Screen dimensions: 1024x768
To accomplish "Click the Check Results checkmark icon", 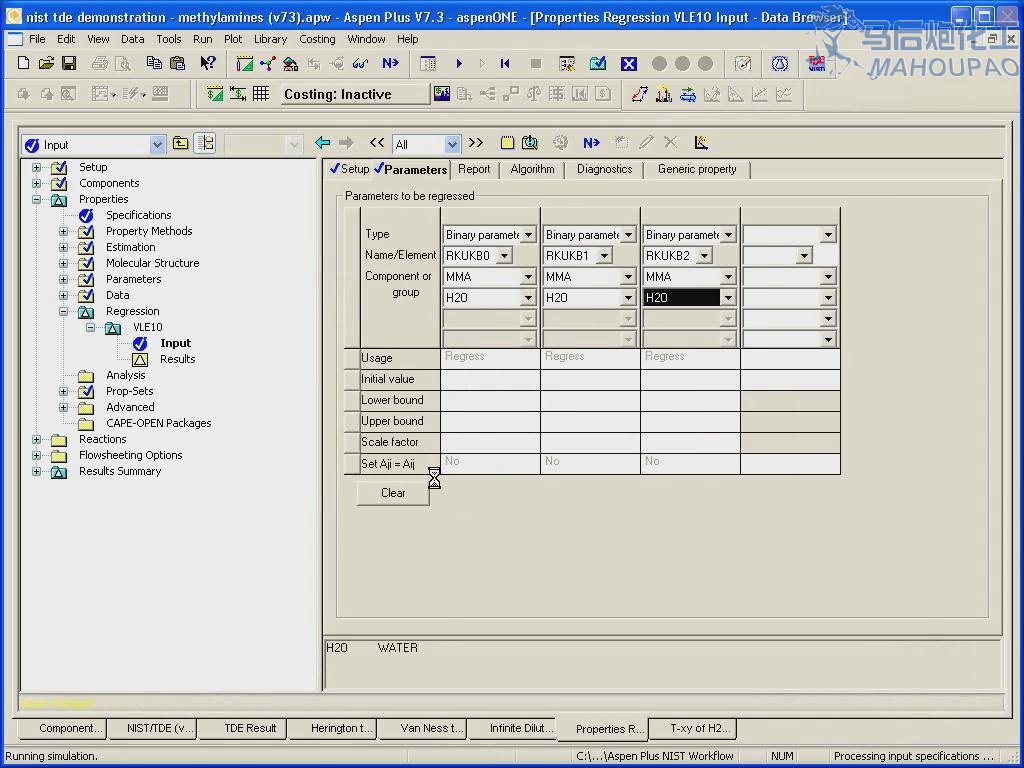I will click(598, 63).
